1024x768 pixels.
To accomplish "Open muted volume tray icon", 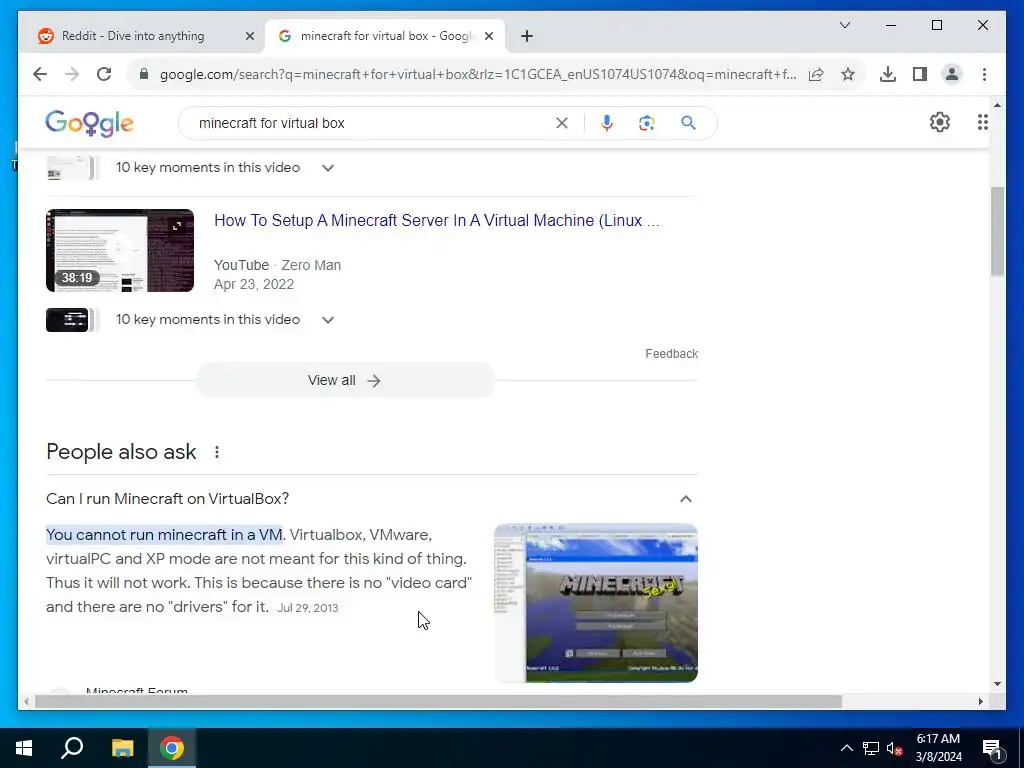I will pos(894,748).
